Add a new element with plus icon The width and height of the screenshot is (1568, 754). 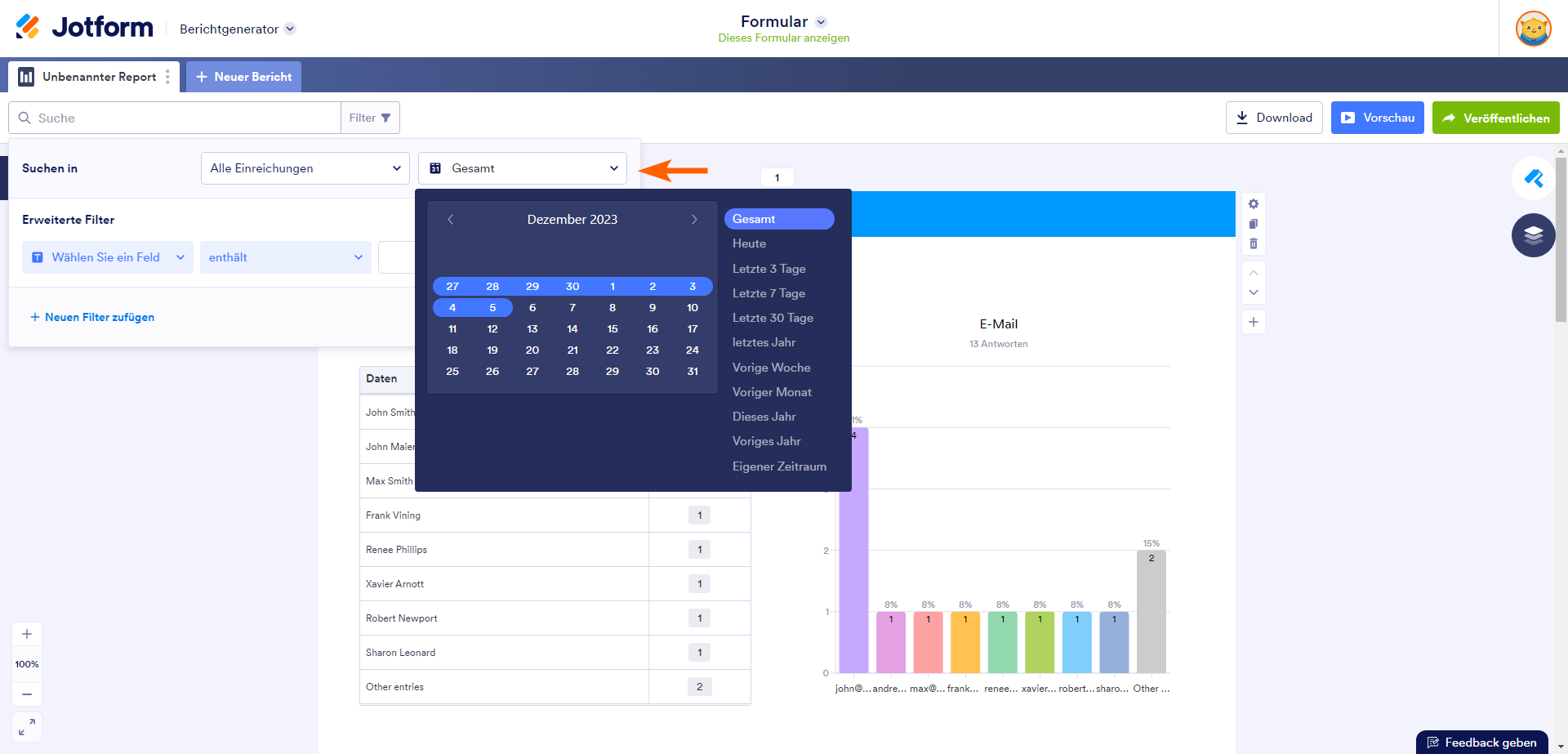[x=1254, y=322]
